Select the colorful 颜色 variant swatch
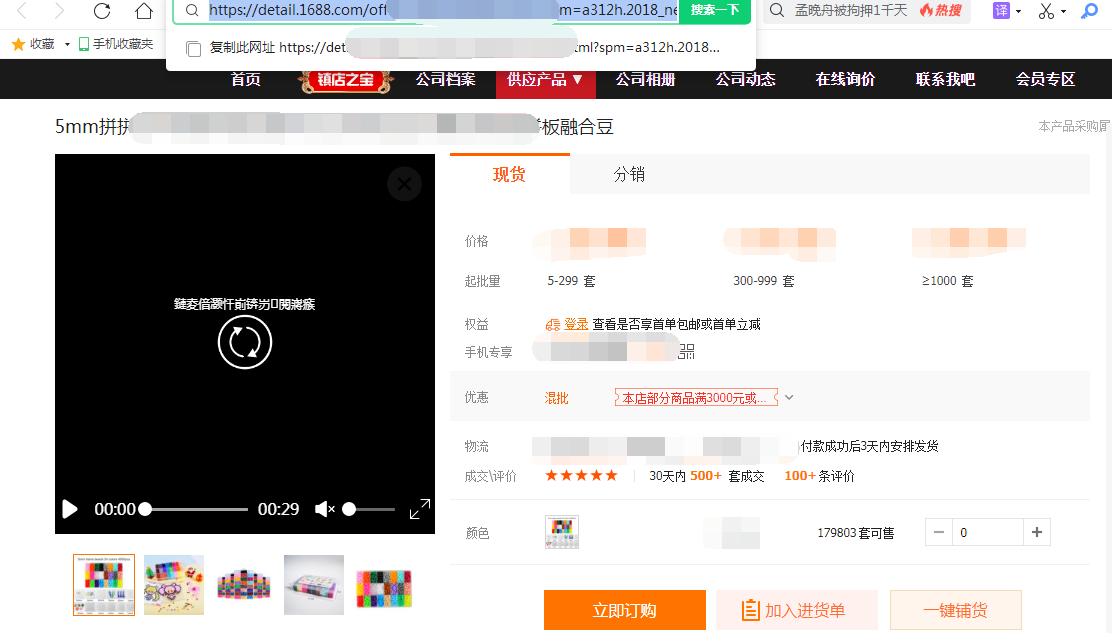The width and height of the screenshot is (1112, 644). [561, 533]
